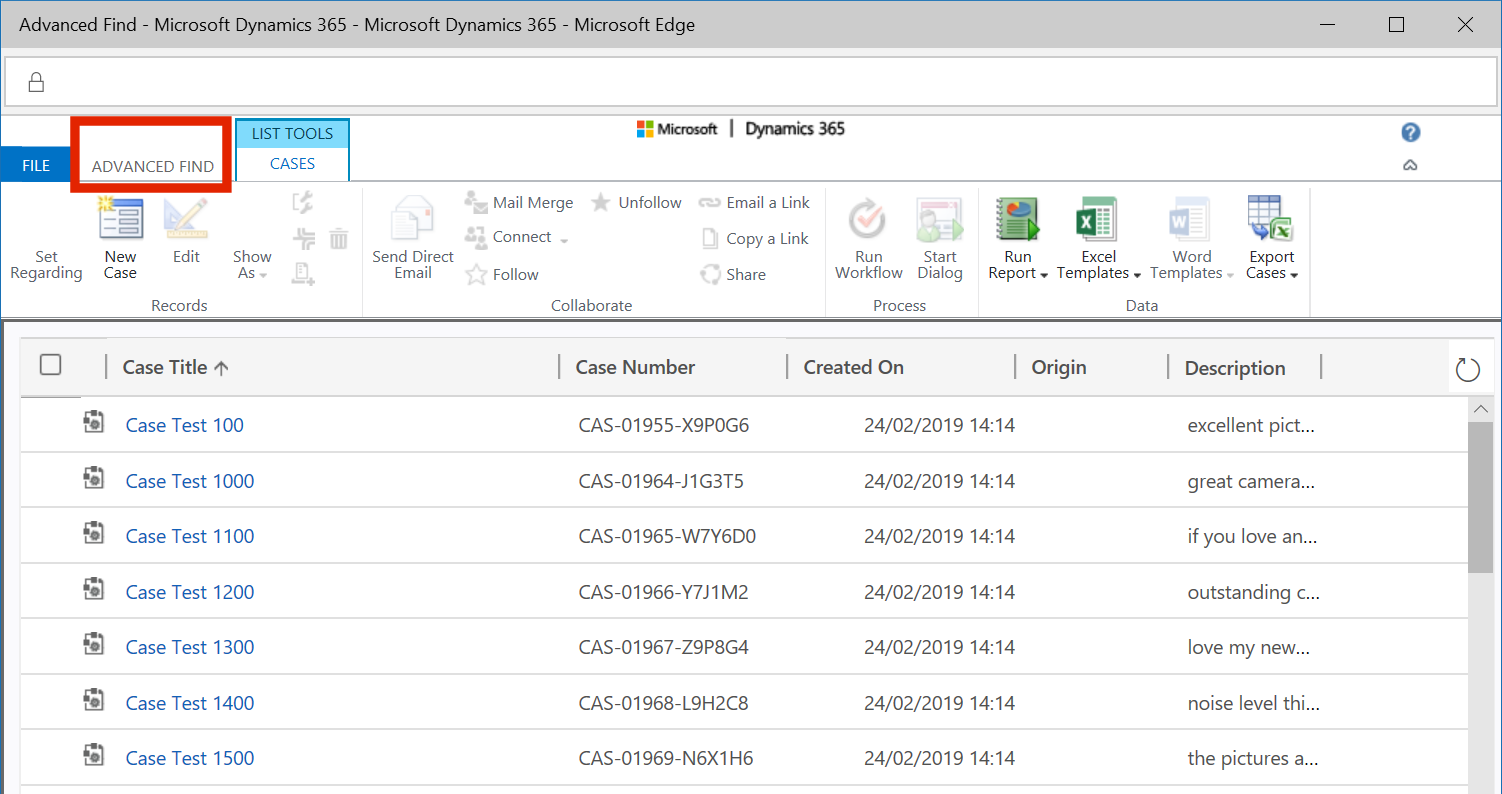Image resolution: width=1502 pixels, height=794 pixels.
Task: Open the Case Test 1400 link
Action: tap(190, 703)
